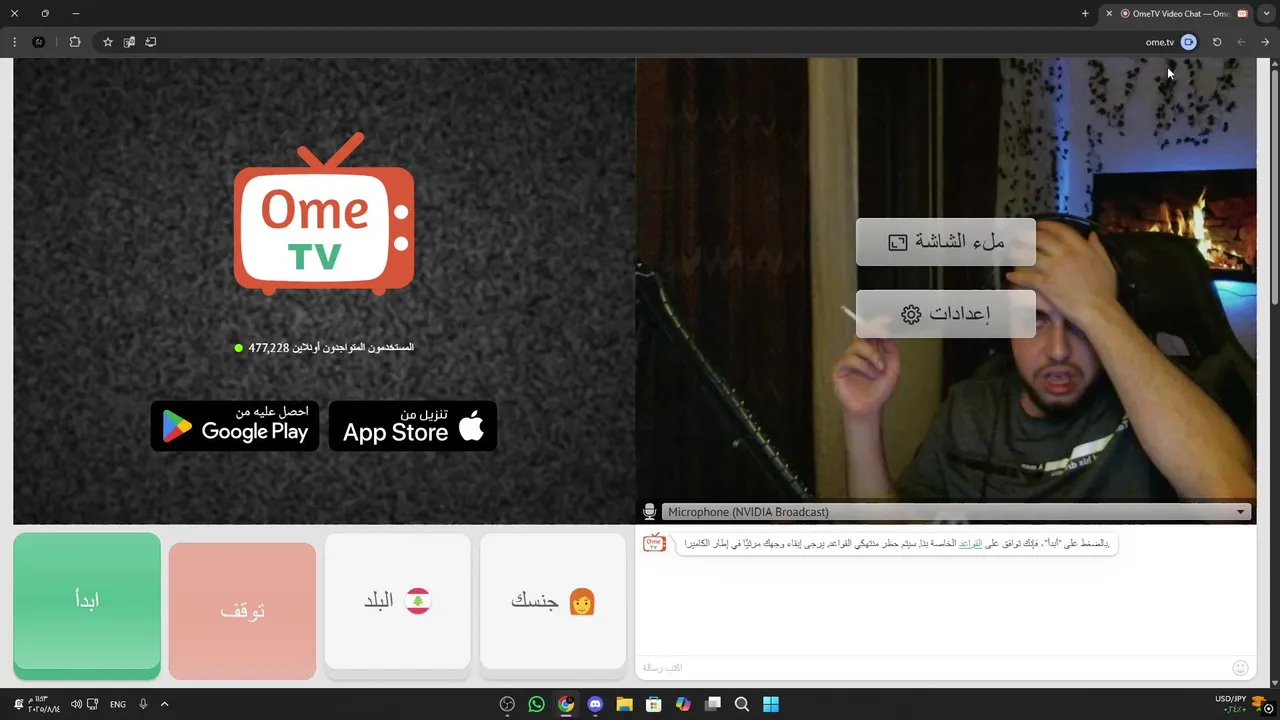The image size is (1280, 720).
Task: Open Google Chrome from the taskbar
Action: point(566,704)
